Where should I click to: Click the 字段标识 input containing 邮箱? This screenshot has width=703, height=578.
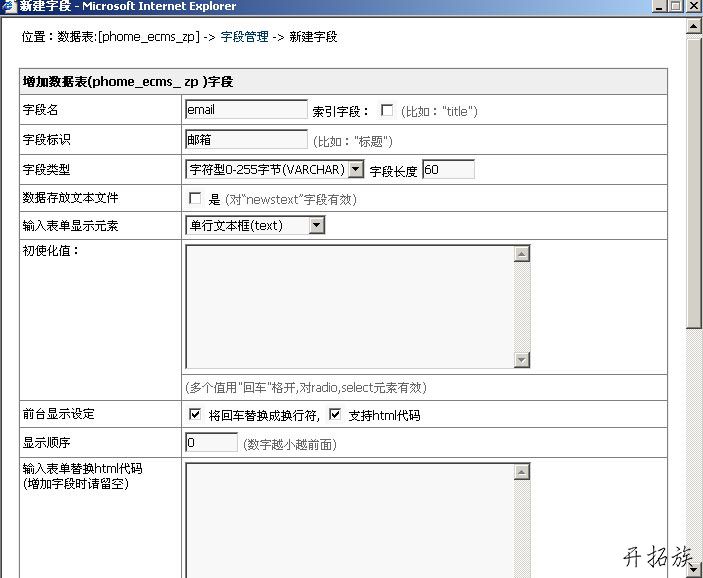[246, 139]
